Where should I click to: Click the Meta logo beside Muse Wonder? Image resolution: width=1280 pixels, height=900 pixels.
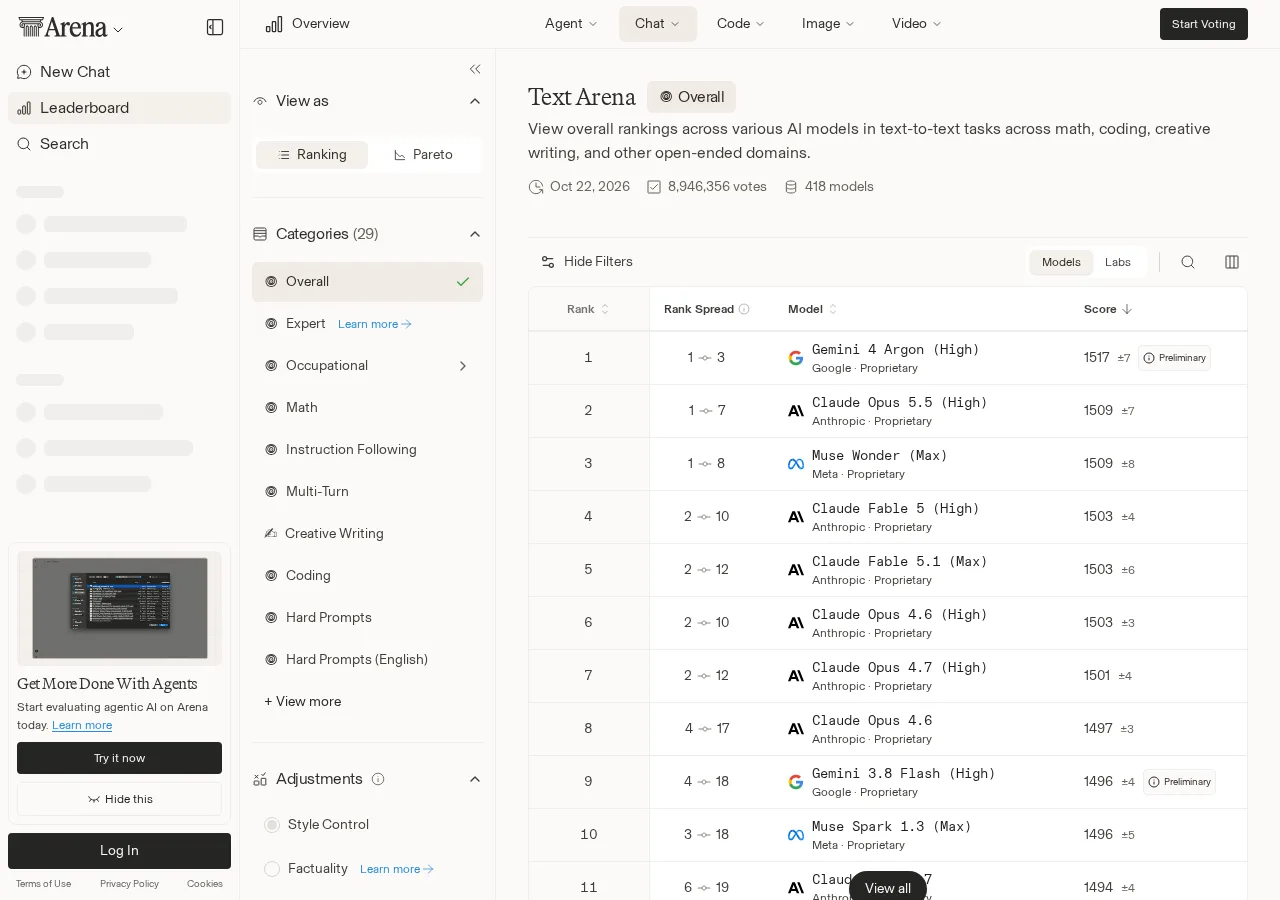click(796, 464)
